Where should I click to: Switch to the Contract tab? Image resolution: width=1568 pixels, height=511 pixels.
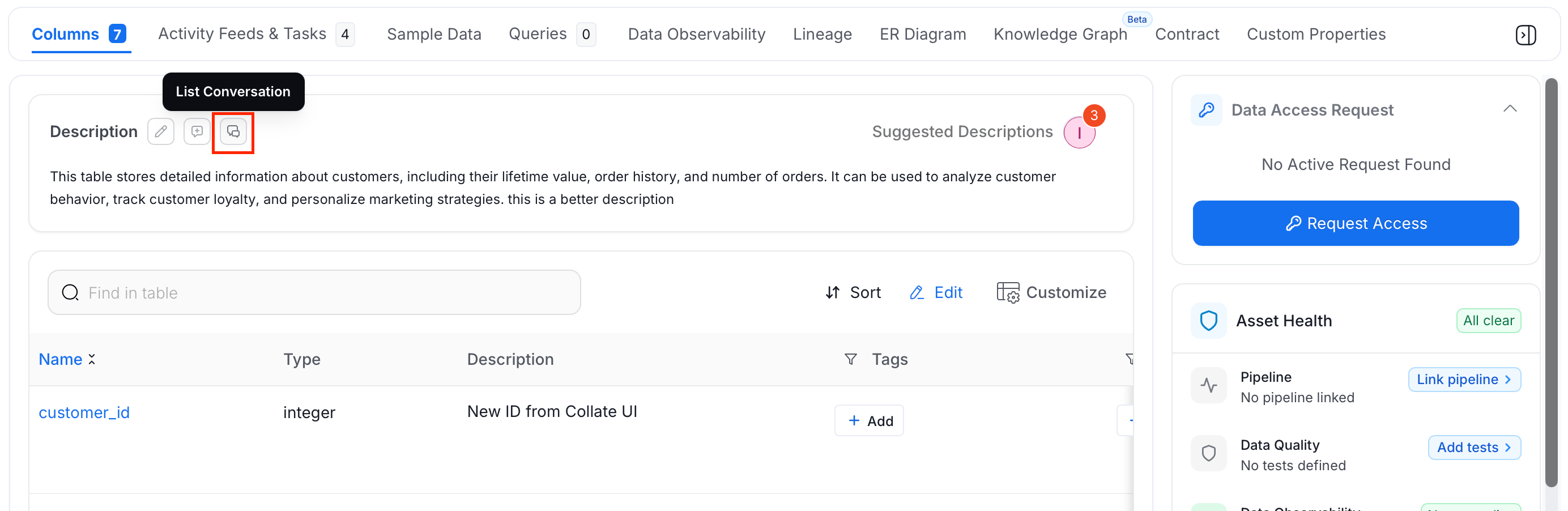(x=1187, y=34)
